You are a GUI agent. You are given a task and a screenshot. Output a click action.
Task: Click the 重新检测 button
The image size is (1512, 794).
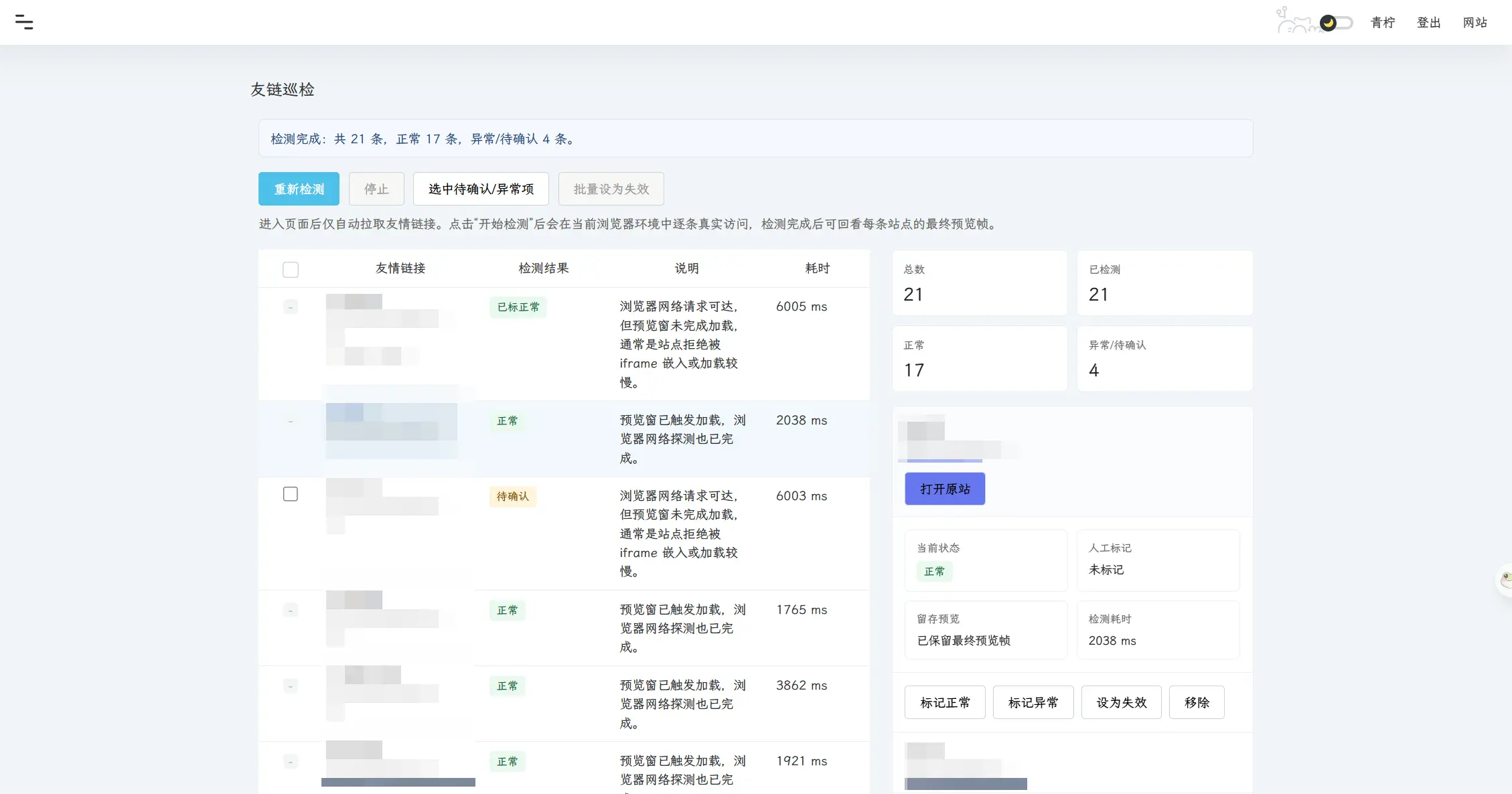(x=299, y=189)
